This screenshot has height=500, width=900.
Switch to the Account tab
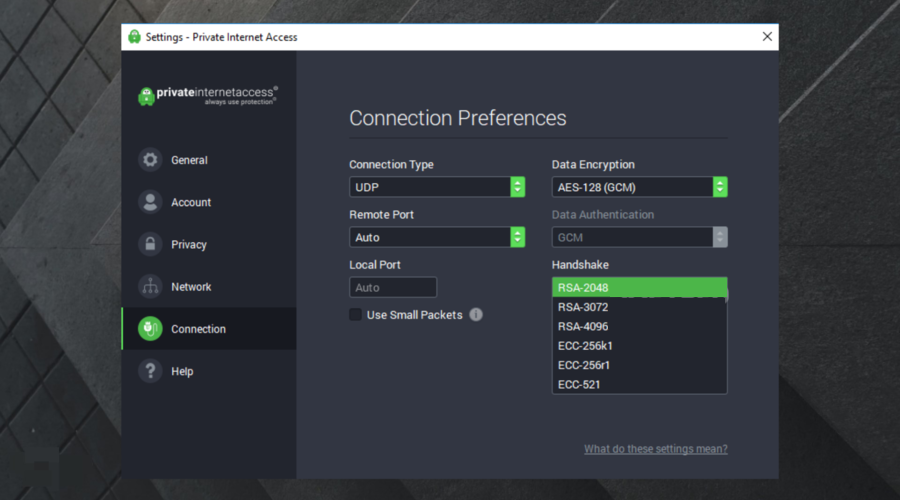coord(209,202)
